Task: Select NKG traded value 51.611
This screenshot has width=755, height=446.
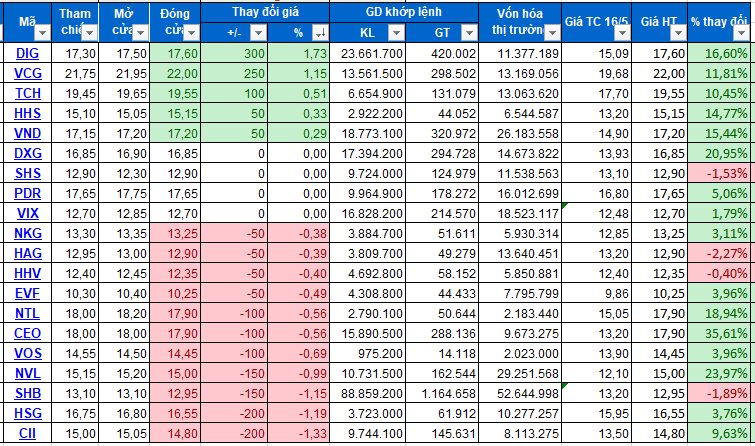Action: click(442, 234)
